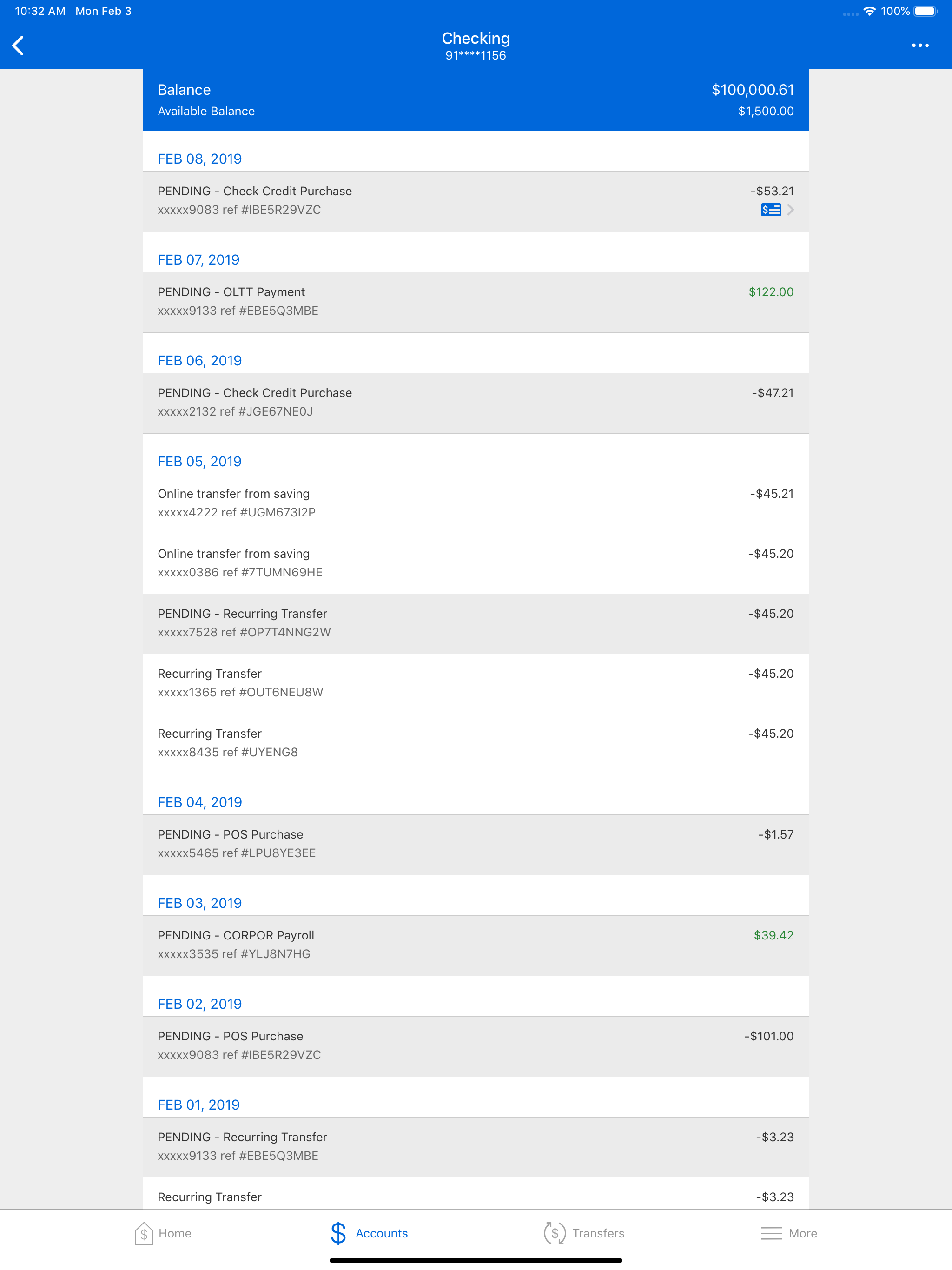Open PENDING - Recurring Transfer ref #OP7T4NNG2W
This screenshot has width=952, height=1270.
(x=476, y=624)
